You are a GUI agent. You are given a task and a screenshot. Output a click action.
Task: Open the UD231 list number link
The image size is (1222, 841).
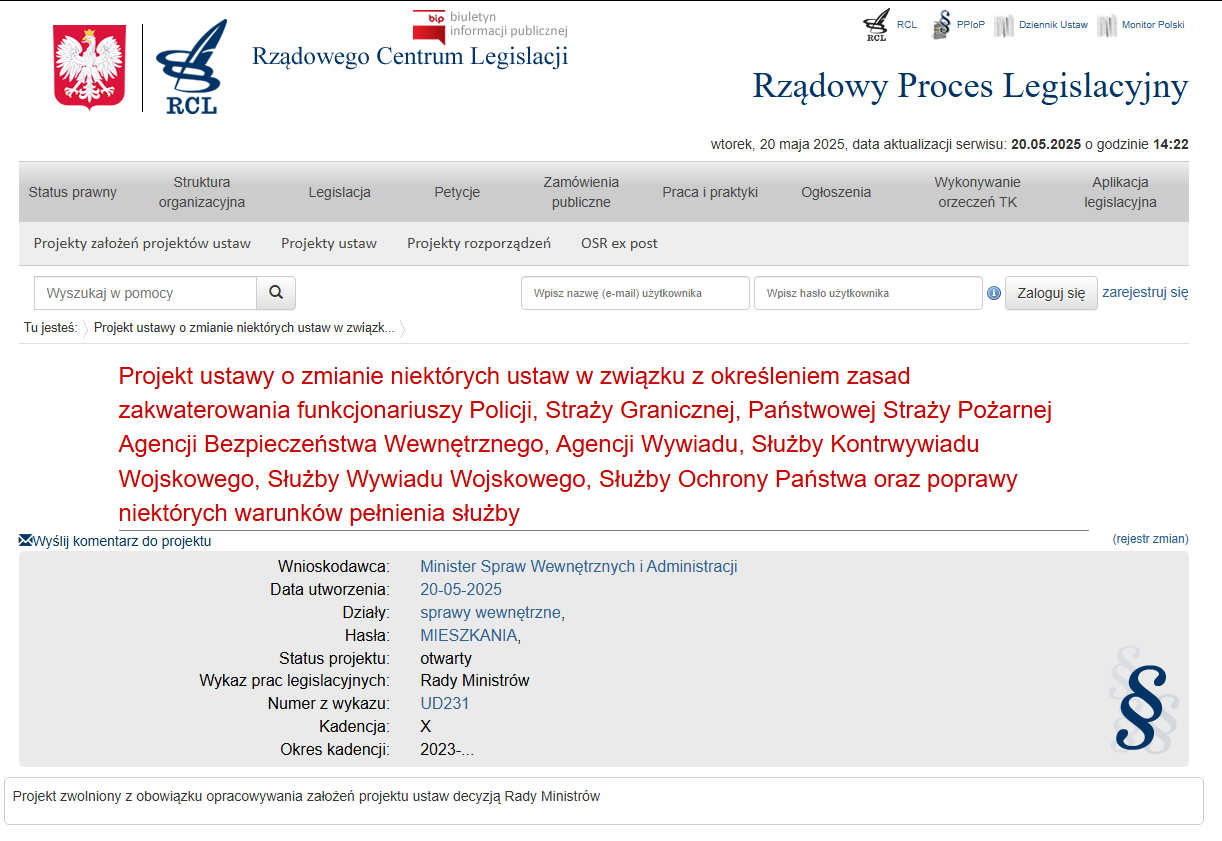pos(445,703)
